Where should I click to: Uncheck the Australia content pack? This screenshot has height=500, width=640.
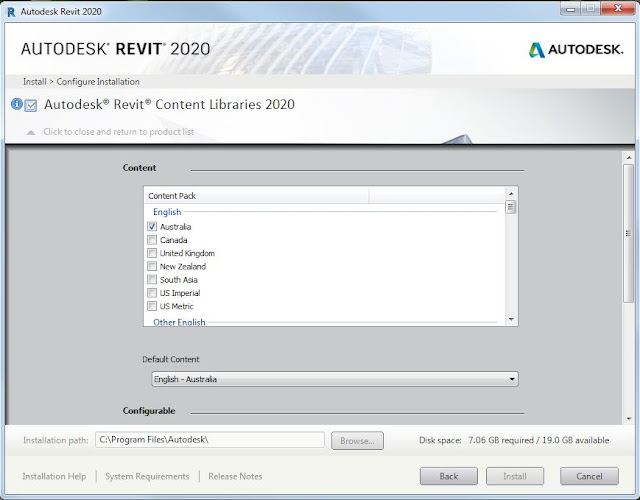pos(152,227)
